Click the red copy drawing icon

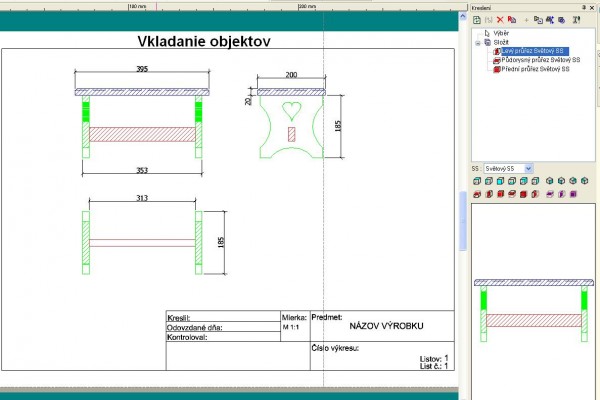click(x=512, y=19)
